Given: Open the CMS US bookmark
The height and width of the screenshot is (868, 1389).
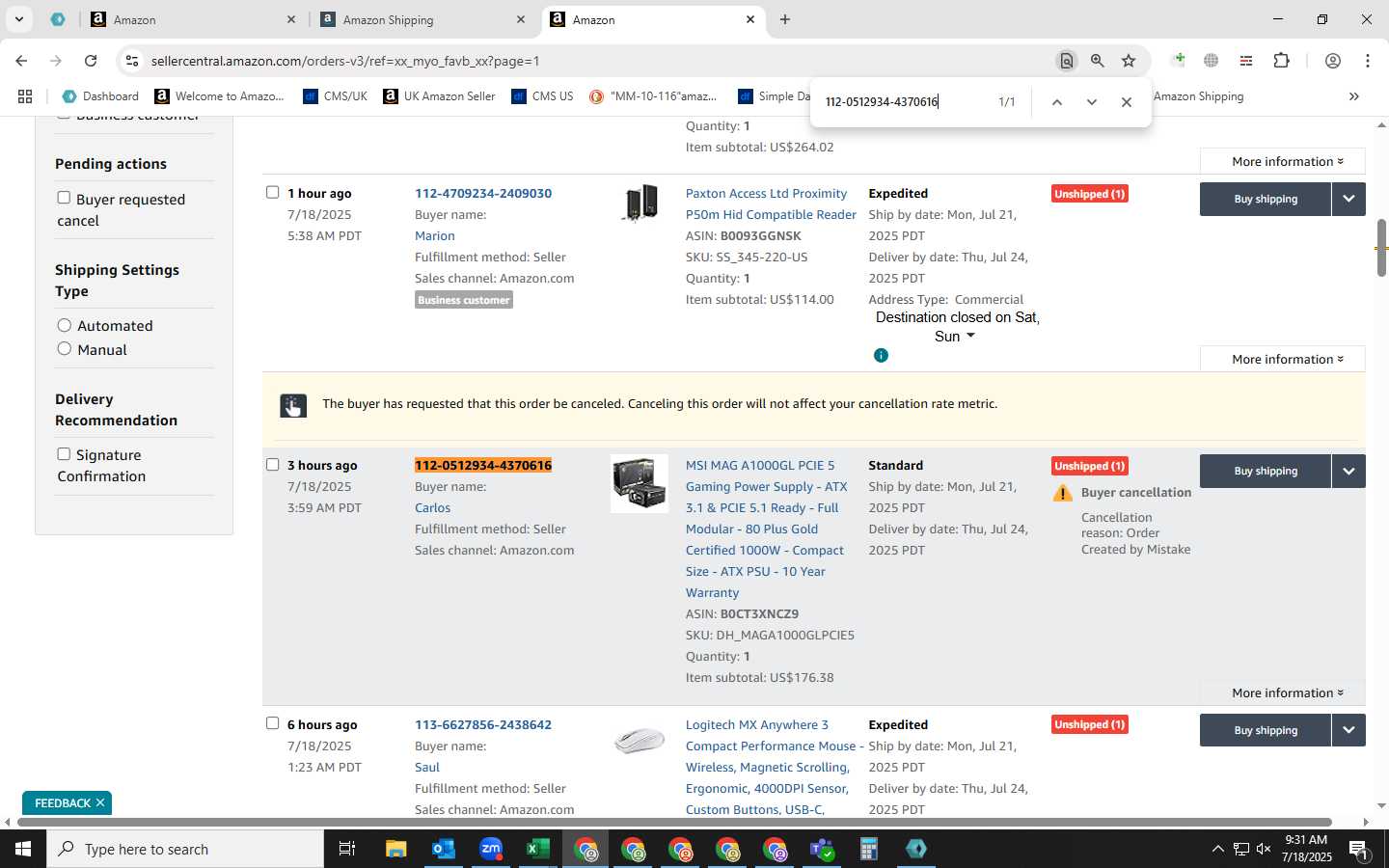Looking at the screenshot, I should 542,96.
